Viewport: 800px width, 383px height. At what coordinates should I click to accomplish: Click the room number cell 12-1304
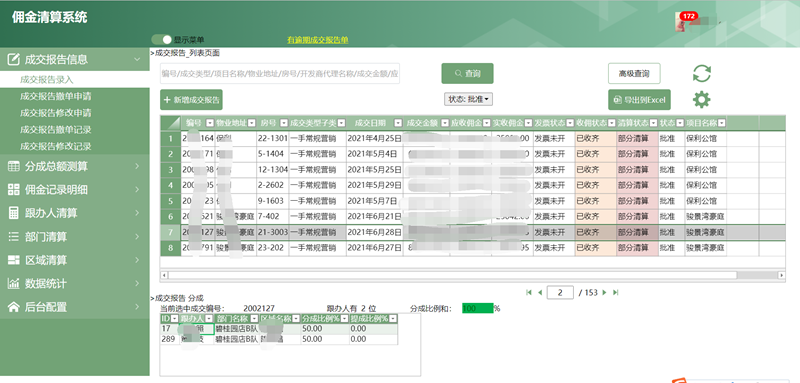[x=272, y=169]
